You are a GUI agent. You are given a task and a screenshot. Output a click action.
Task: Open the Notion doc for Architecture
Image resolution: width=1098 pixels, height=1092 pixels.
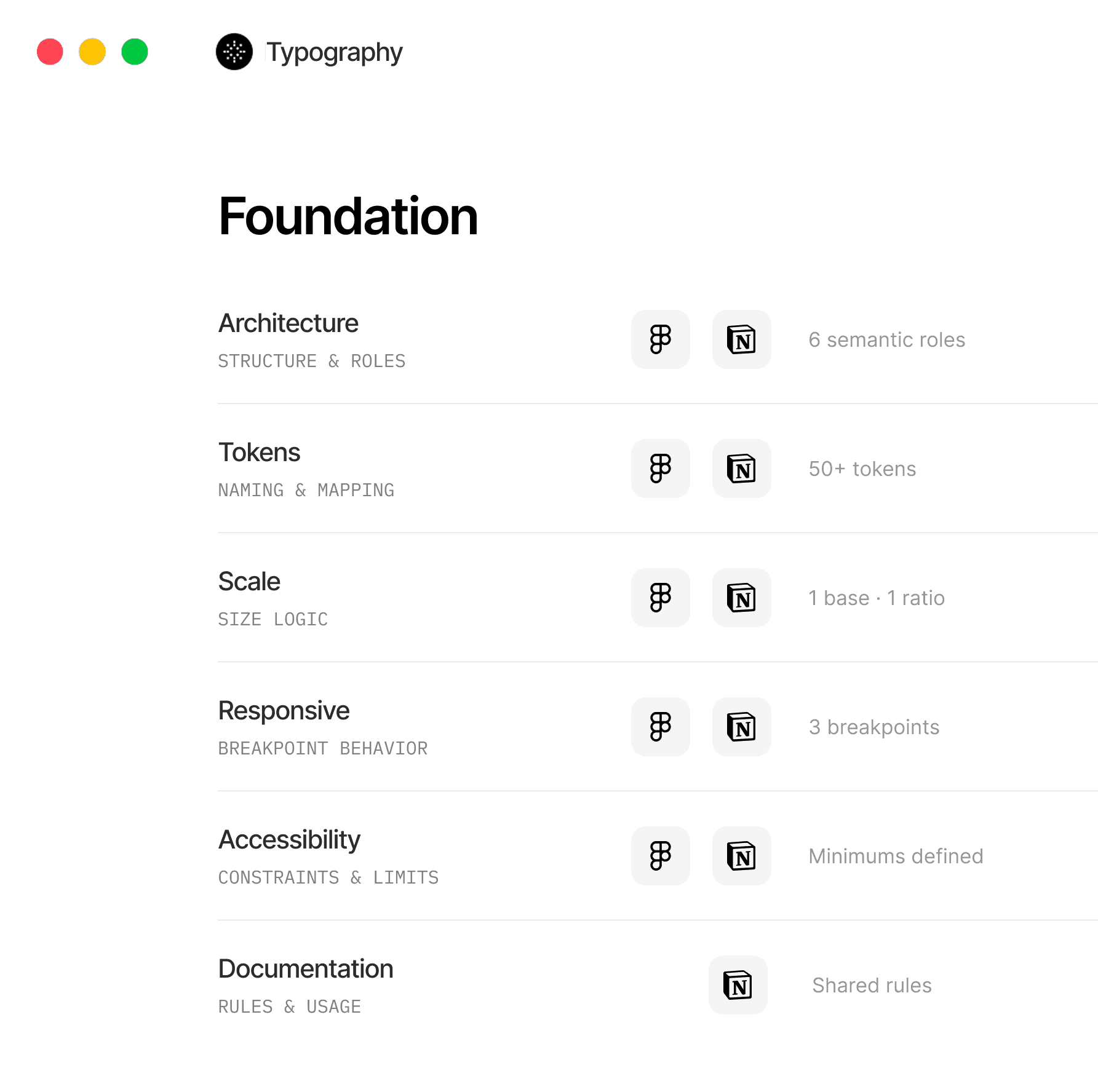pos(741,339)
